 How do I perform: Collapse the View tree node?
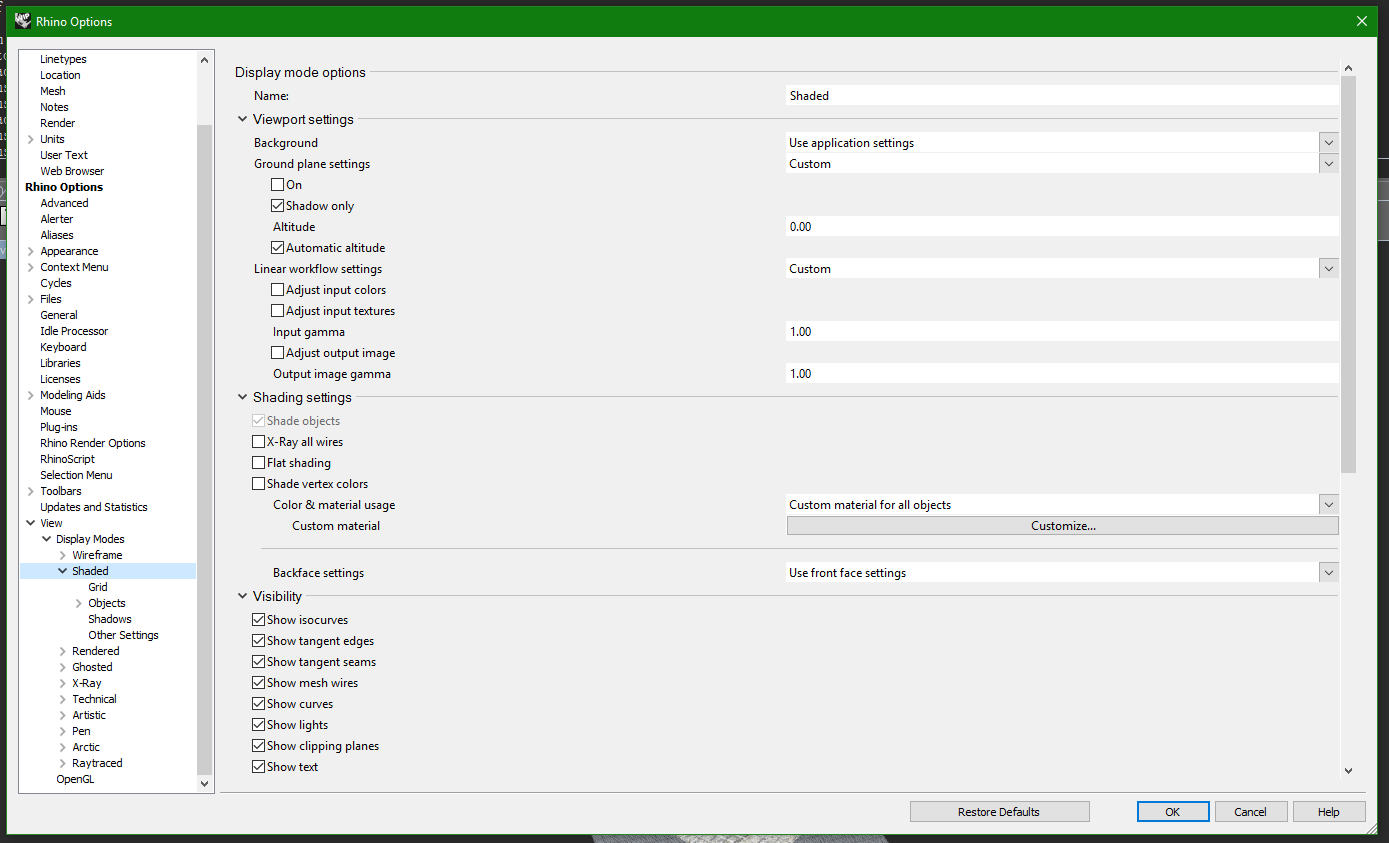click(x=31, y=523)
